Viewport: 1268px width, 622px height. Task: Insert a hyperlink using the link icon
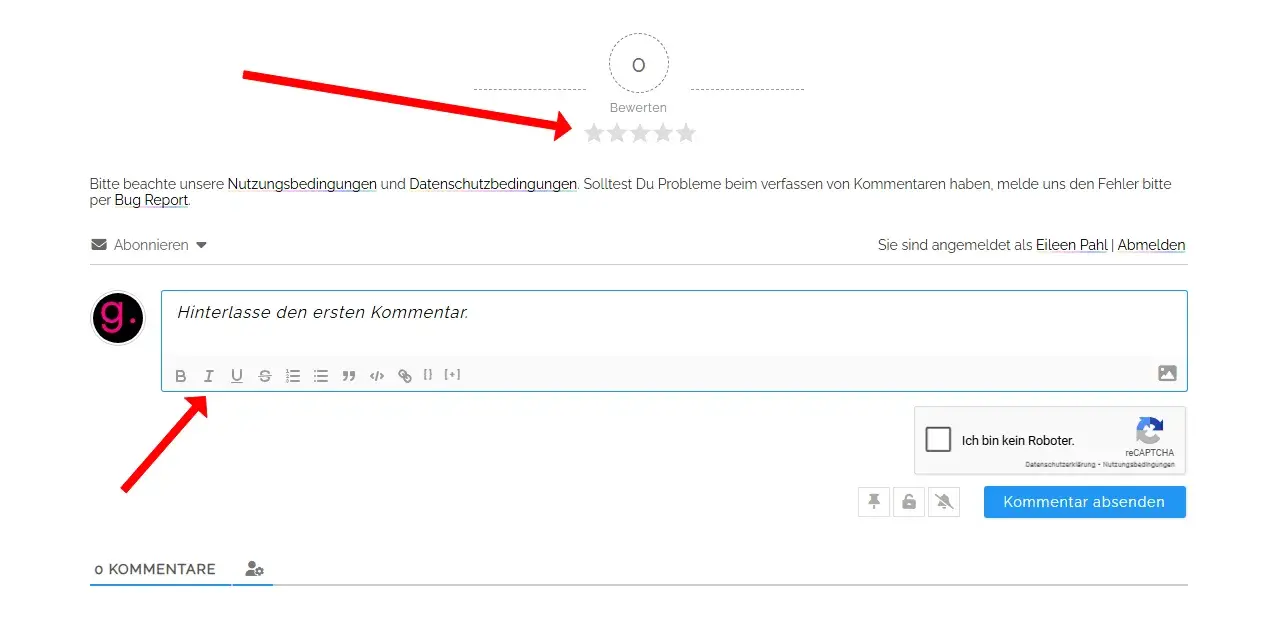click(405, 376)
